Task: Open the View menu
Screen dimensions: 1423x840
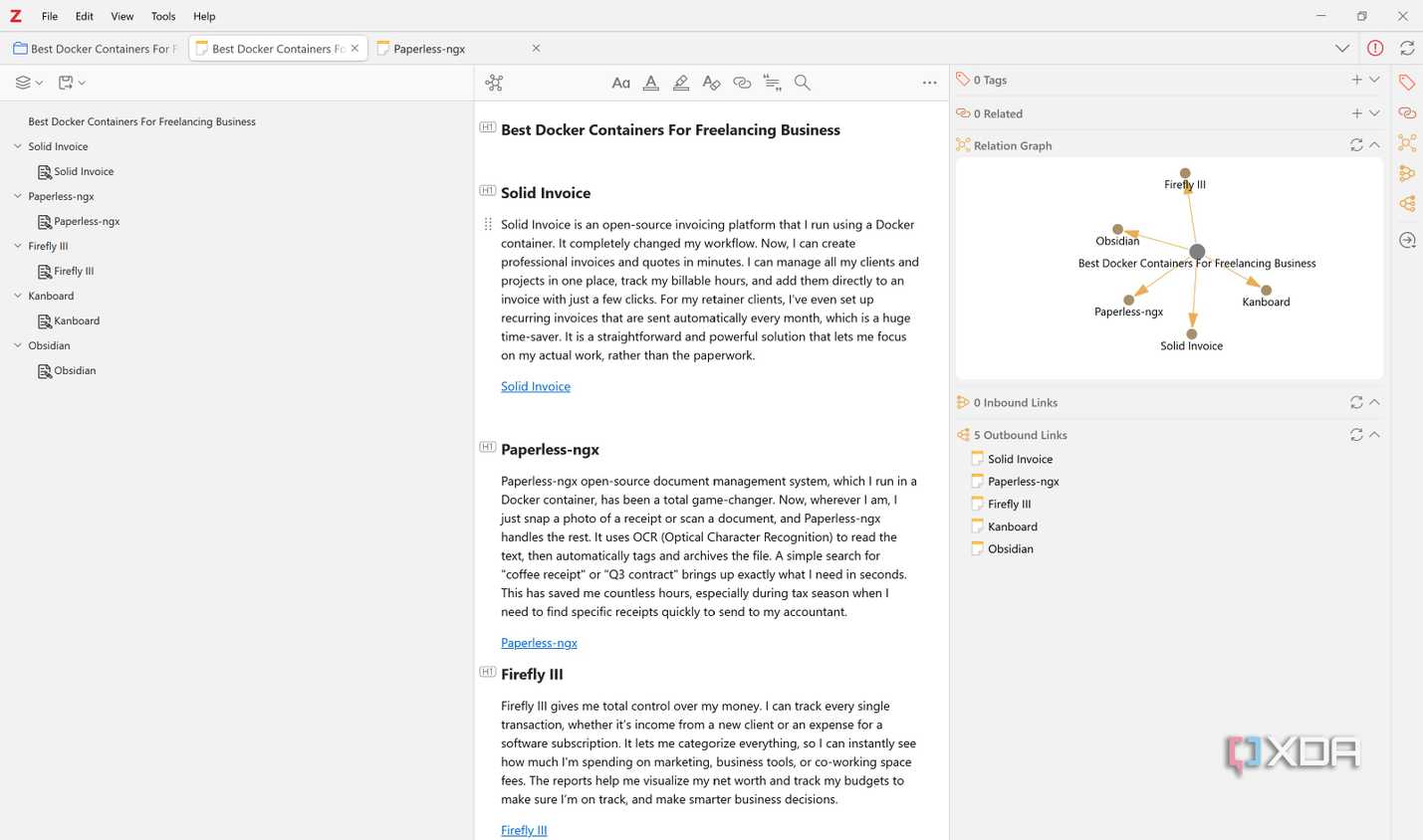Action: 122,16
